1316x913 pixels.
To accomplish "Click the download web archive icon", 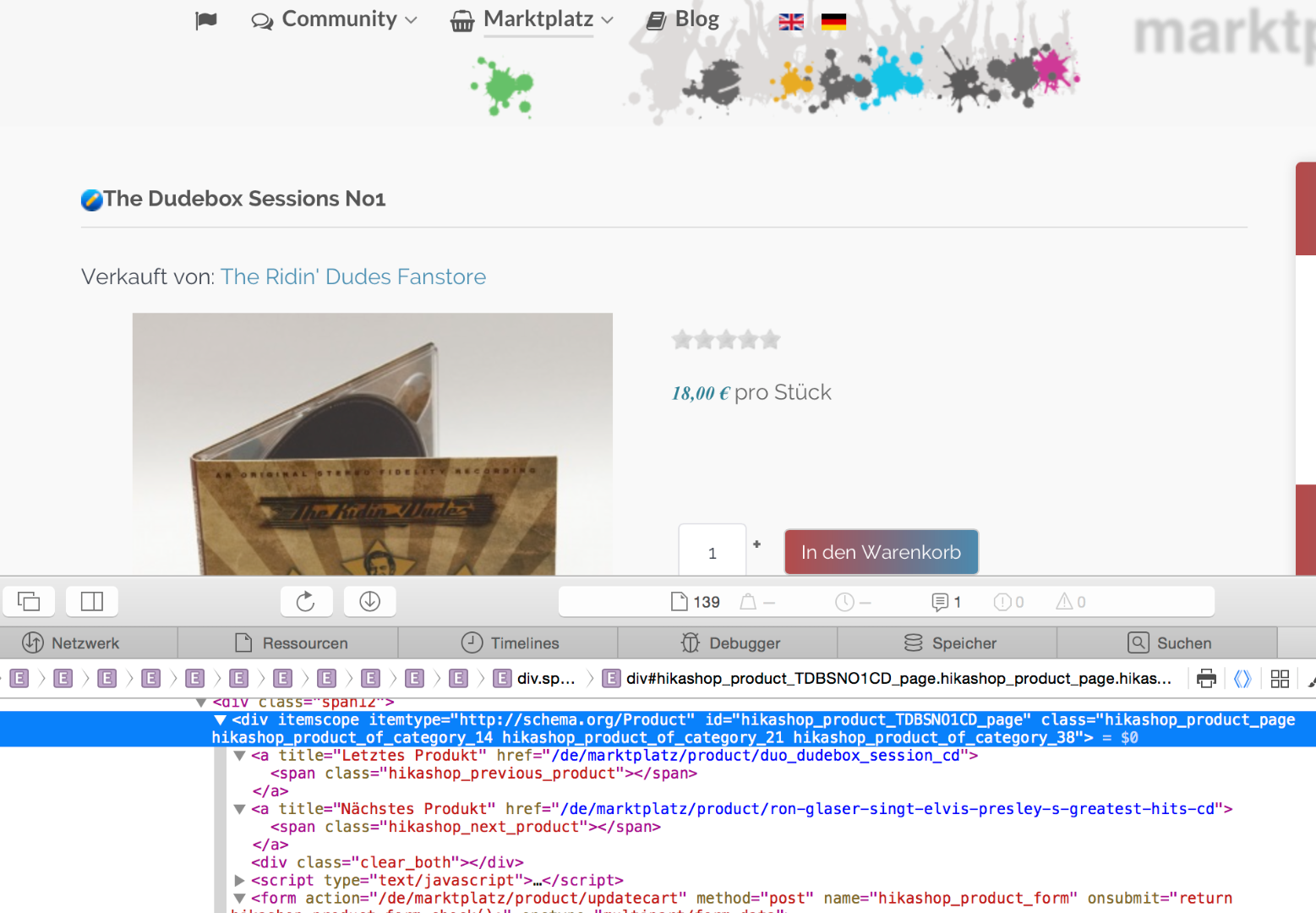I will (x=370, y=601).
